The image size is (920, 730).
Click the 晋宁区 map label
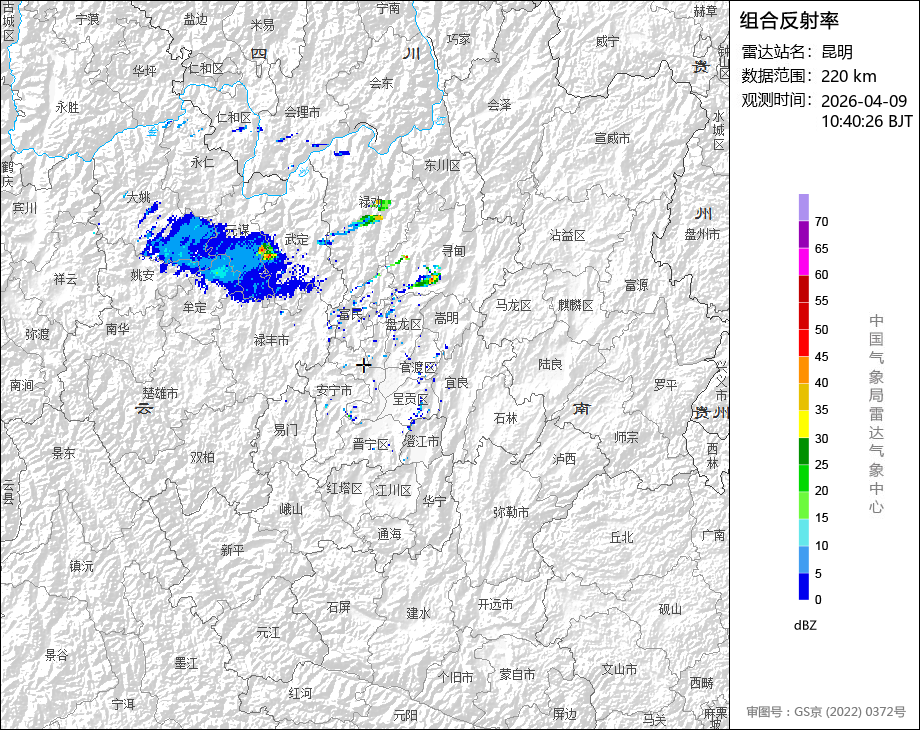click(x=371, y=445)
